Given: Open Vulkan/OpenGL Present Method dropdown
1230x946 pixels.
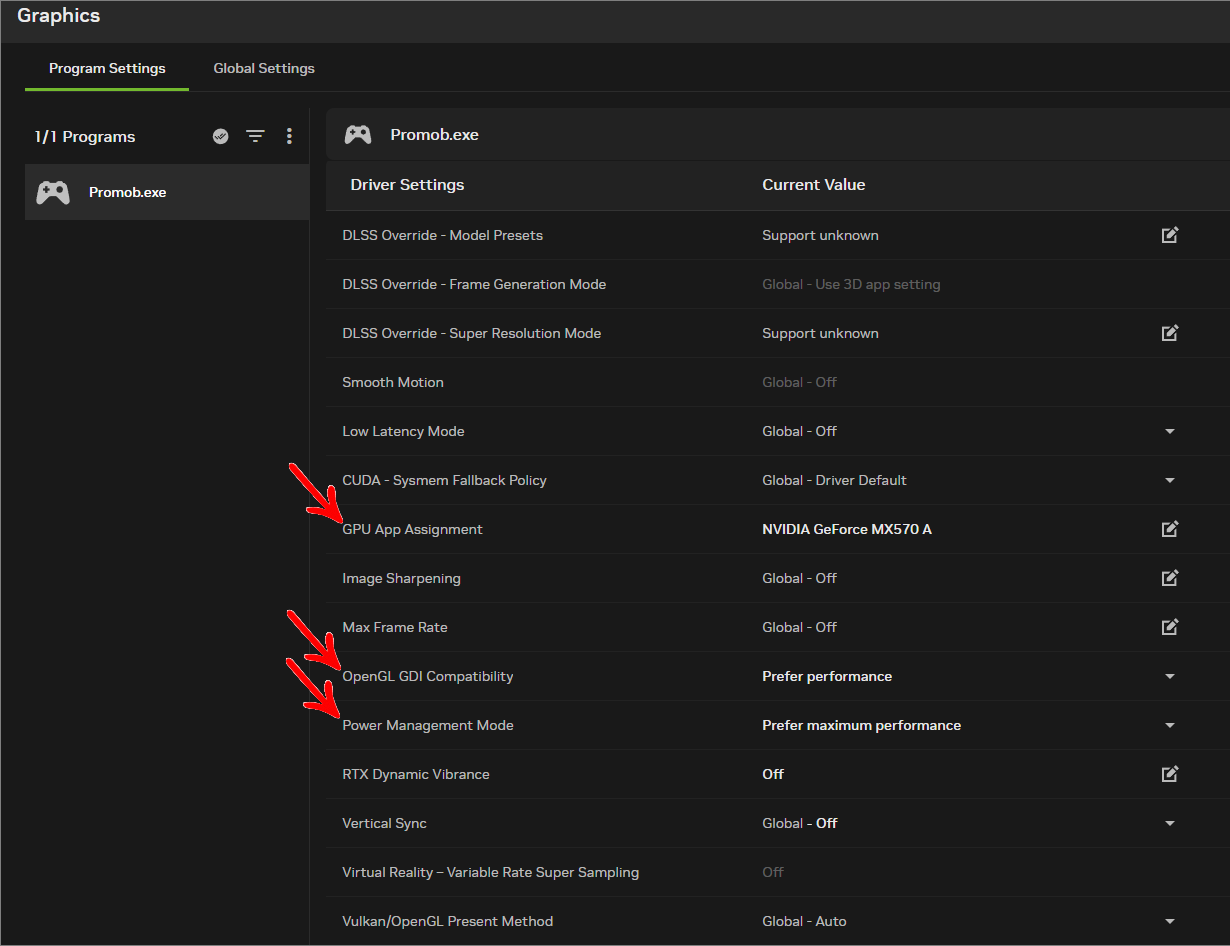Looking at the screenshot, I should (1170, 921).
